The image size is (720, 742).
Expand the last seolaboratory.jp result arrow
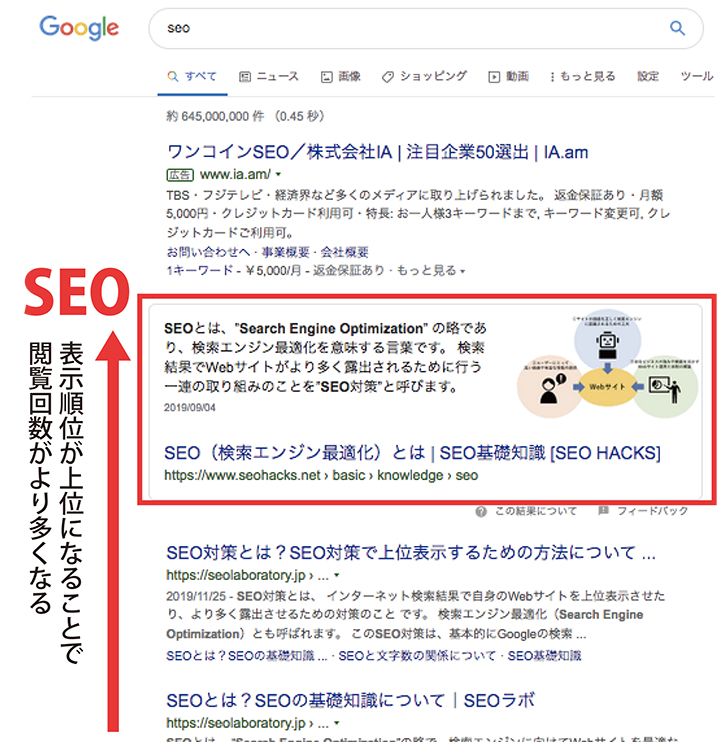click(x=336, y=723)
